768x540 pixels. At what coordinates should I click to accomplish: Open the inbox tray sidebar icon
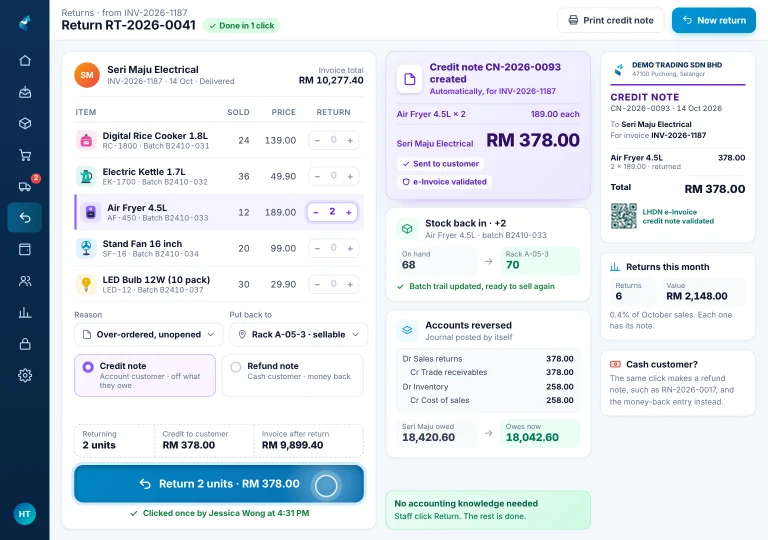tap(25, 92)
